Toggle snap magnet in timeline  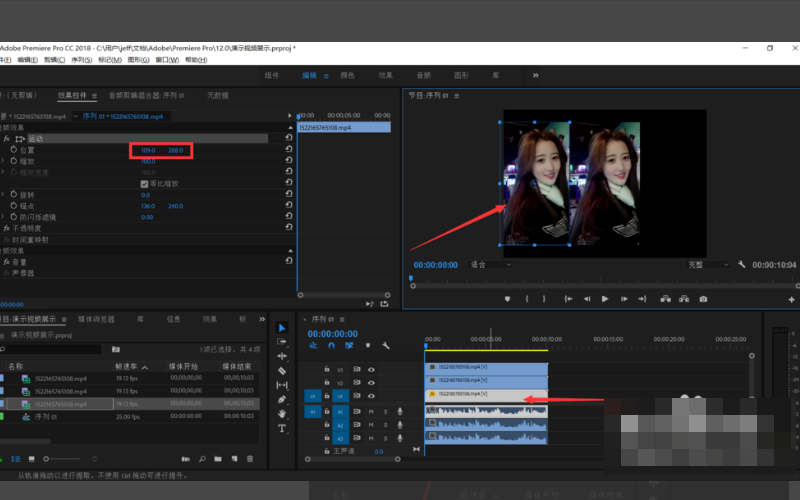[331, 345]
